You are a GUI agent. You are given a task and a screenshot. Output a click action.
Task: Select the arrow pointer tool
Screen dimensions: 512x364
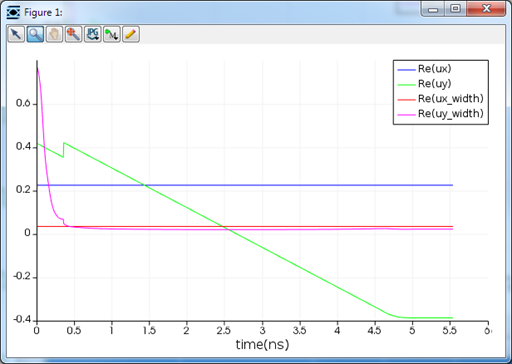click(x=16, y=34)
